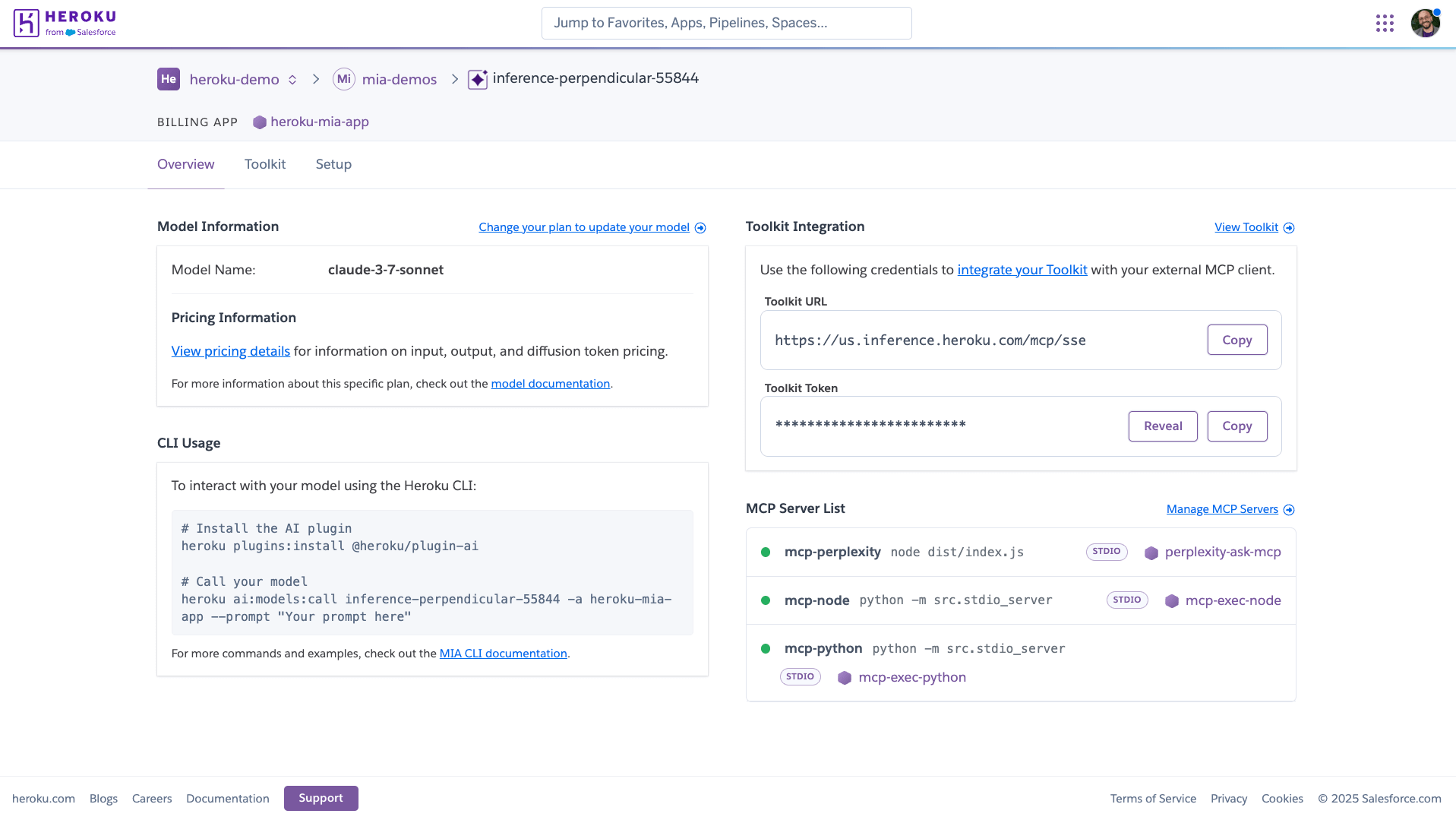The width and height of the screenshot is (1456, 820).
Task: Copy the Toolkit URL
Action: point(1236,340)
